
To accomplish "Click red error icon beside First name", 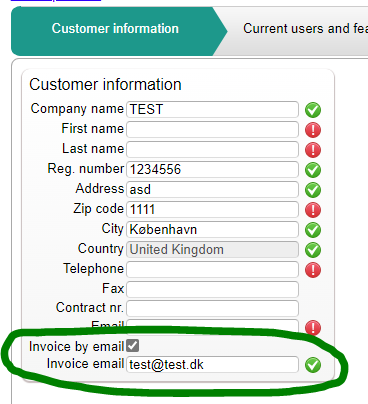I will tap(313, 130).
